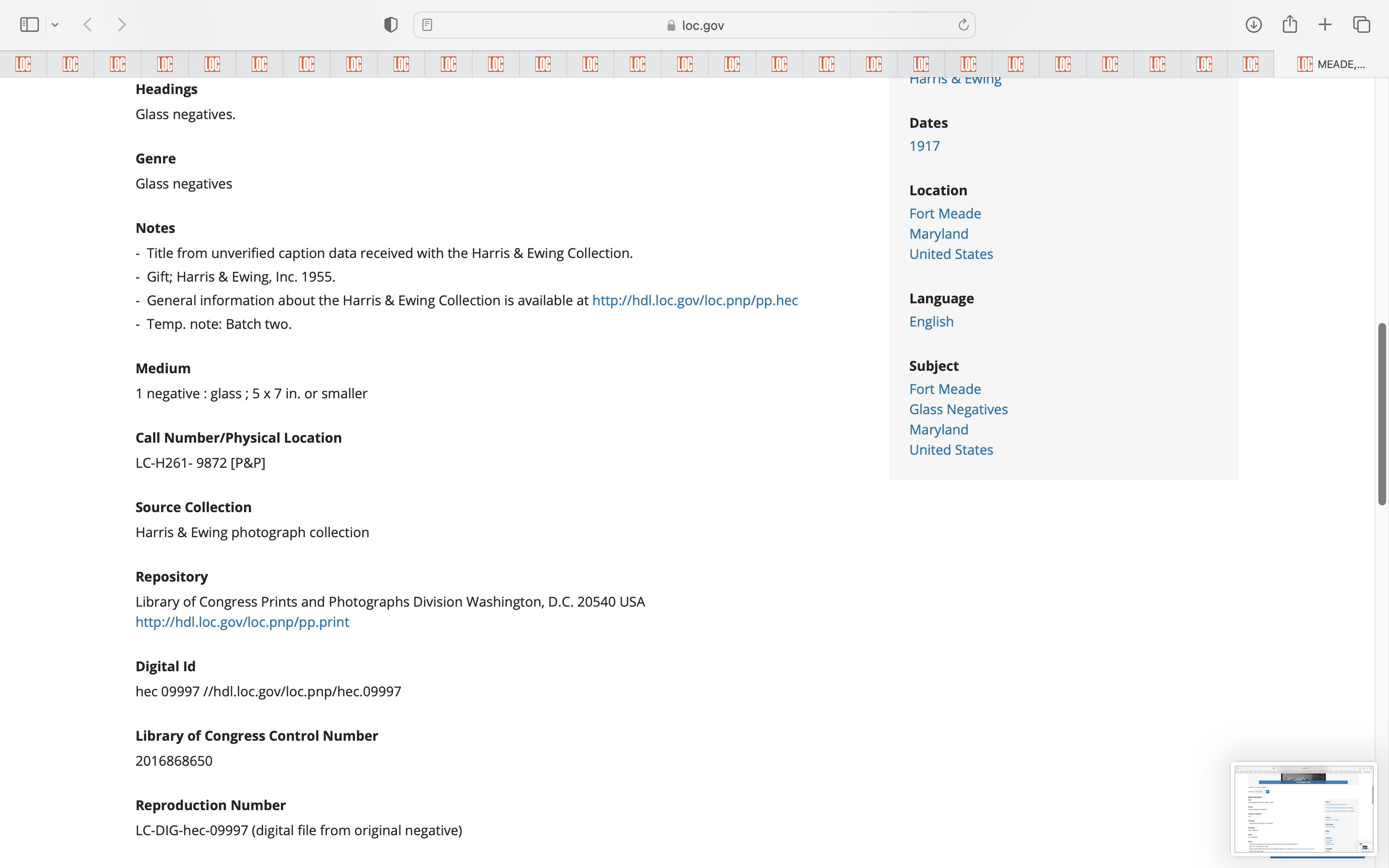Show the Reader view page icon
1389x868 pixels.
tap(427, 25)
